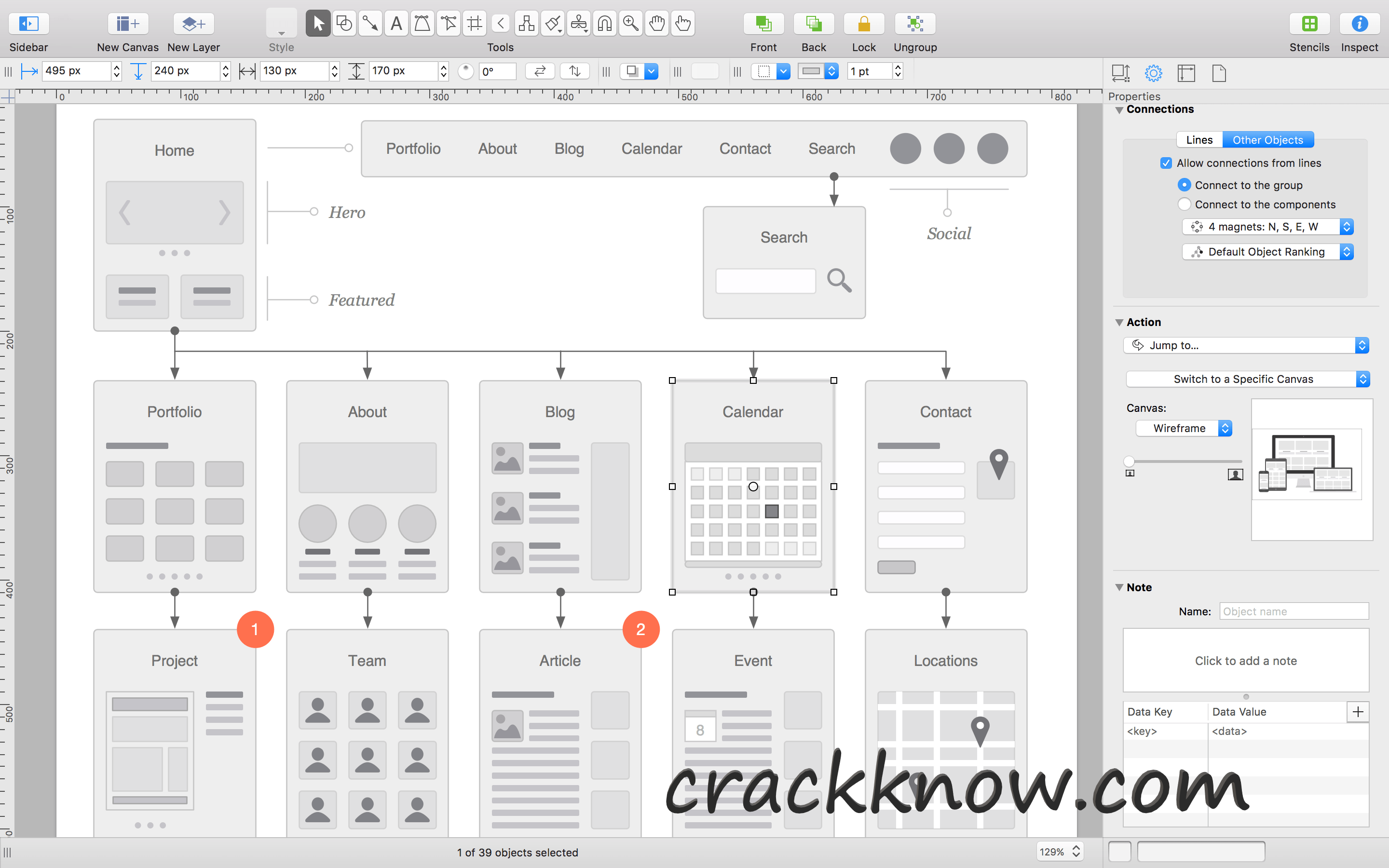
Task: Expand the Default Object Ranking dropdown
Action: [1350, 252]
